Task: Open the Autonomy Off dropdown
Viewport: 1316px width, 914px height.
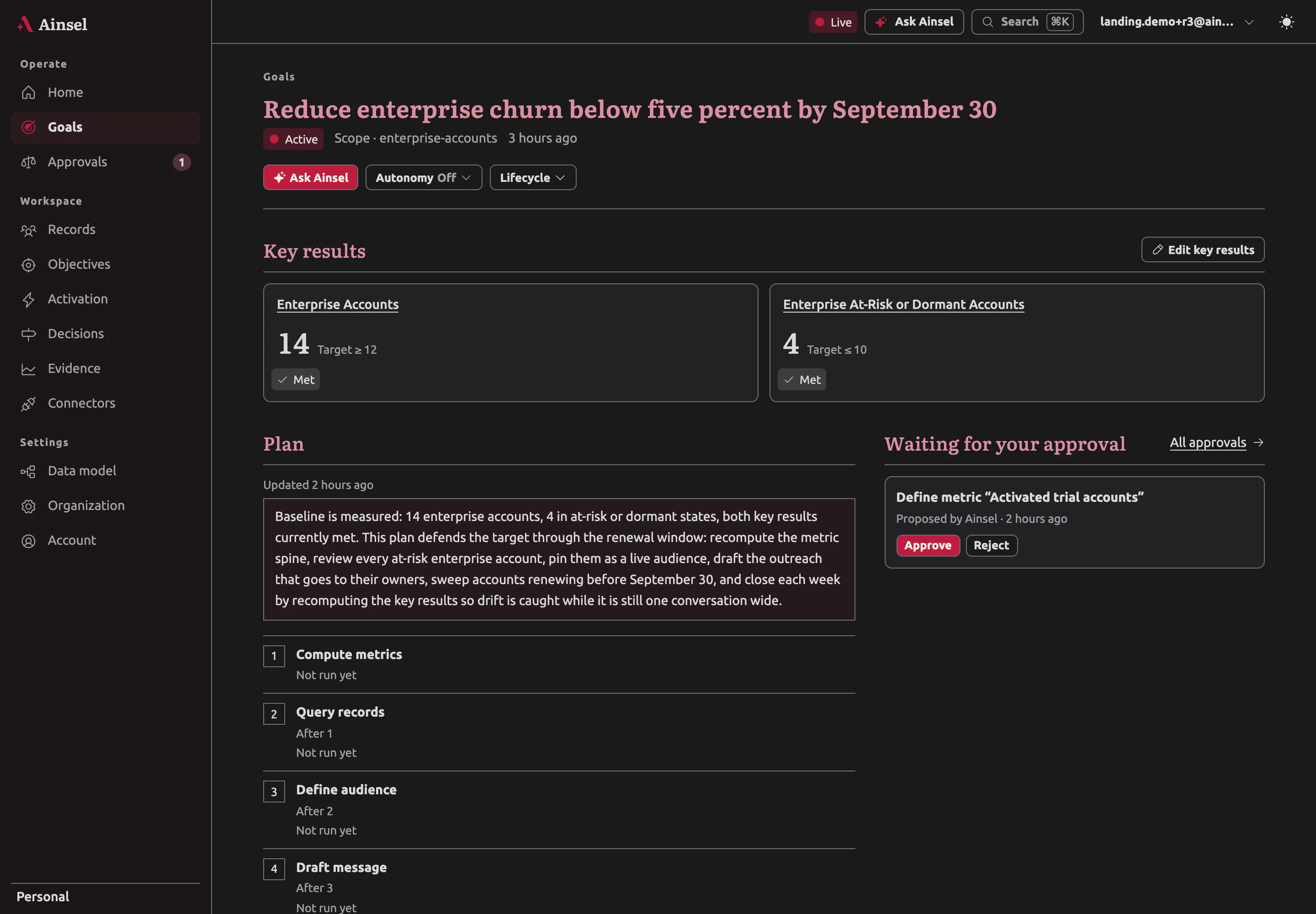Action: pos(424,177)
